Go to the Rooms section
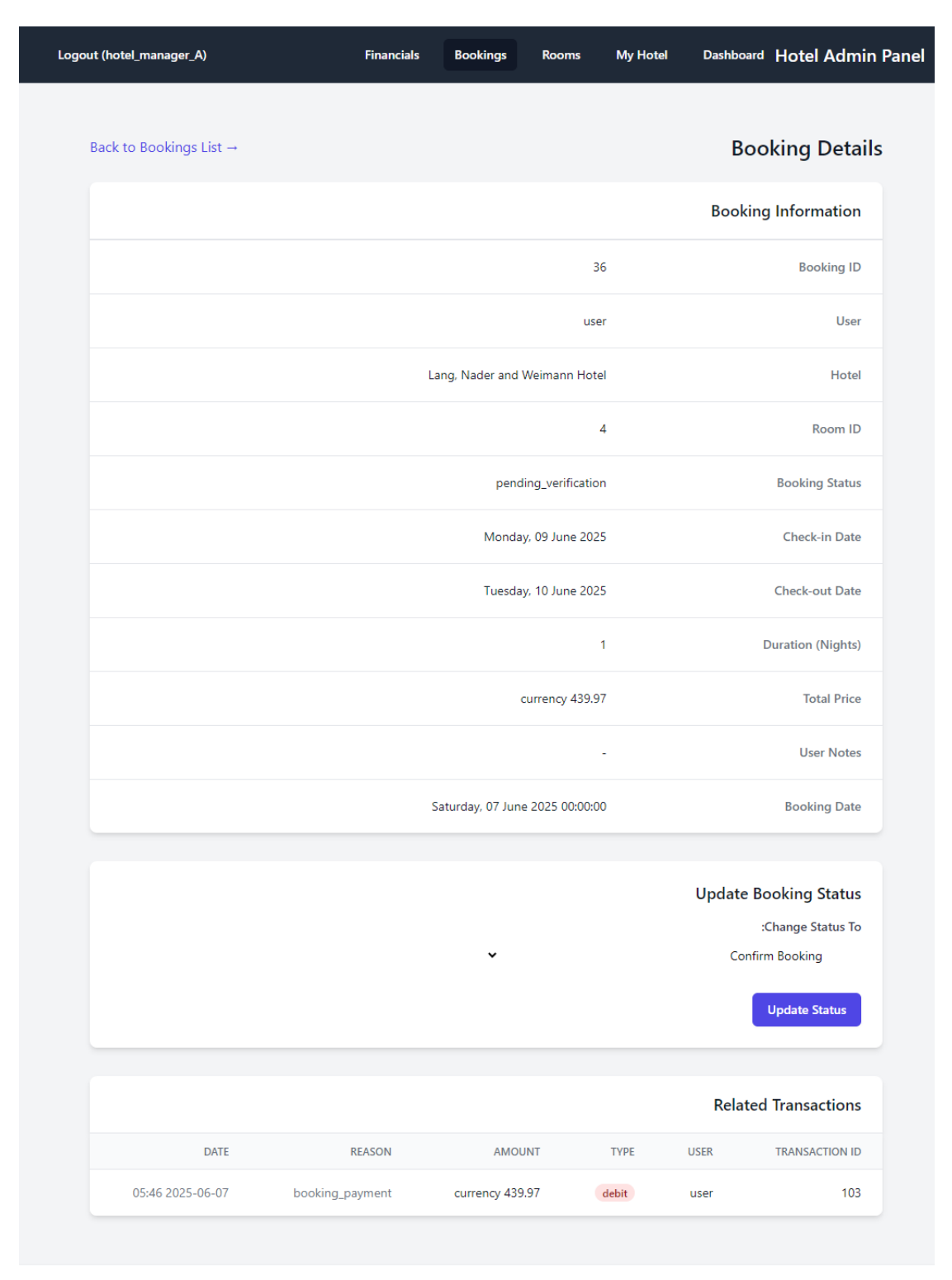 point(561,55)
